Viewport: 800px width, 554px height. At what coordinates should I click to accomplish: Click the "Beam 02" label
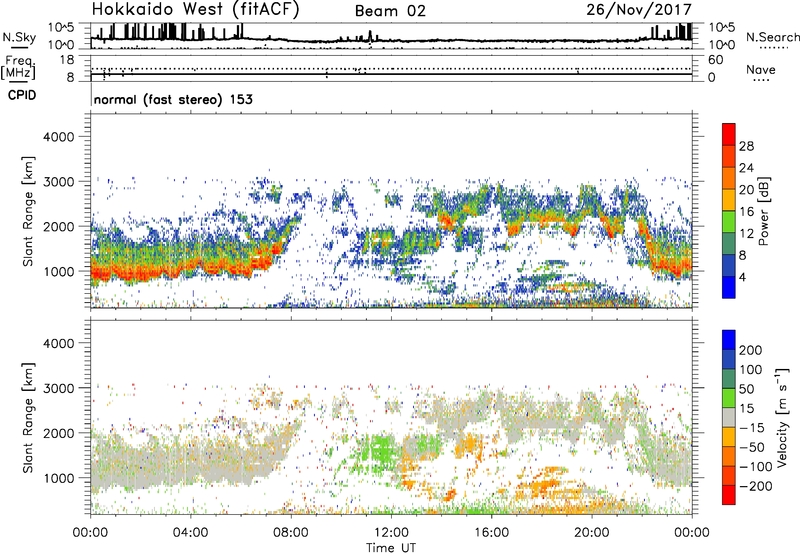click(x=390, y=11)
